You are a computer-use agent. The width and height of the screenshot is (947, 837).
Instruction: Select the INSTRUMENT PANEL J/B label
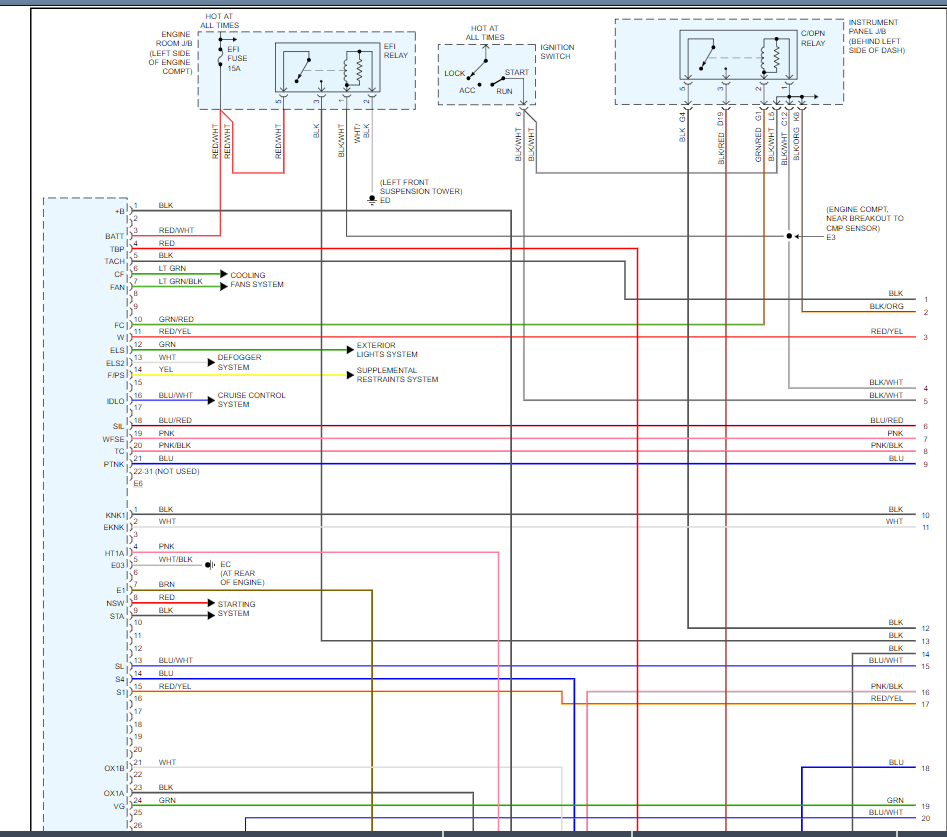[876, 36]
